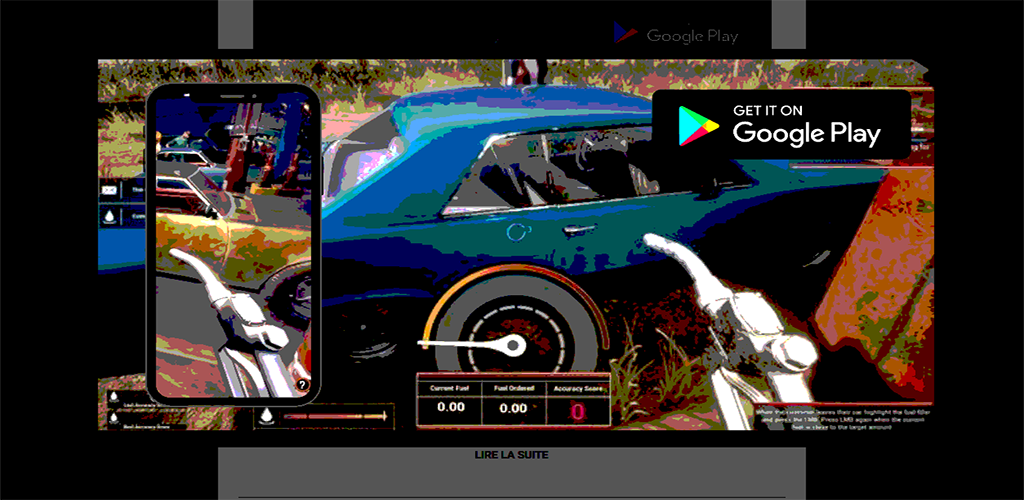Open the GET IT ON Google Play badge
Image resolution: width=1024 pixels, height=500 pixels.
pos(781,125)
